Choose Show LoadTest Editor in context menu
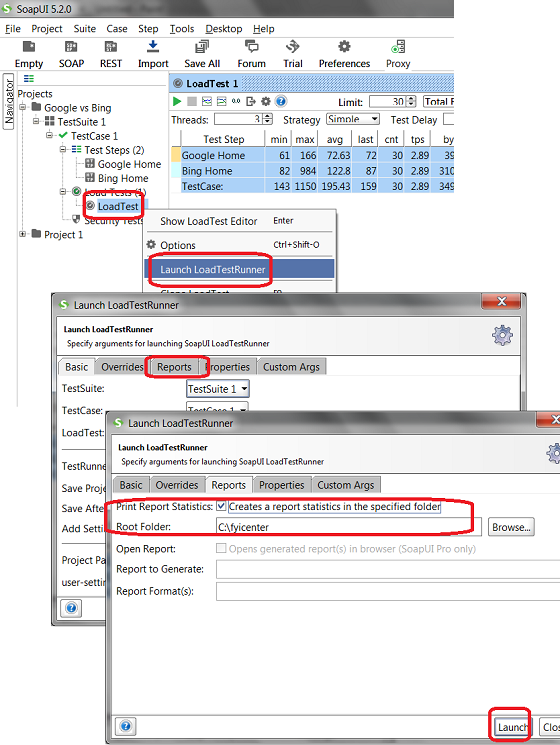The image size is (560, 745). [x=239, y=221]
